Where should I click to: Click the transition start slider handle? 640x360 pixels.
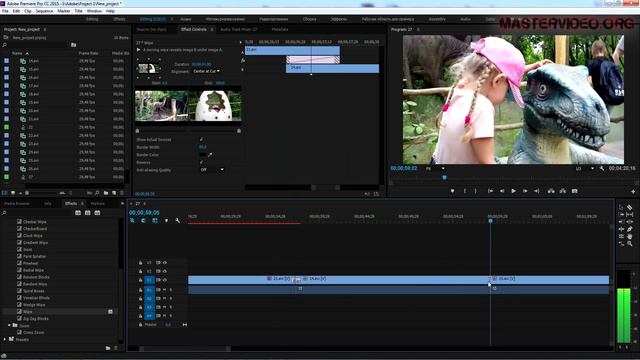tap(138, 131)
